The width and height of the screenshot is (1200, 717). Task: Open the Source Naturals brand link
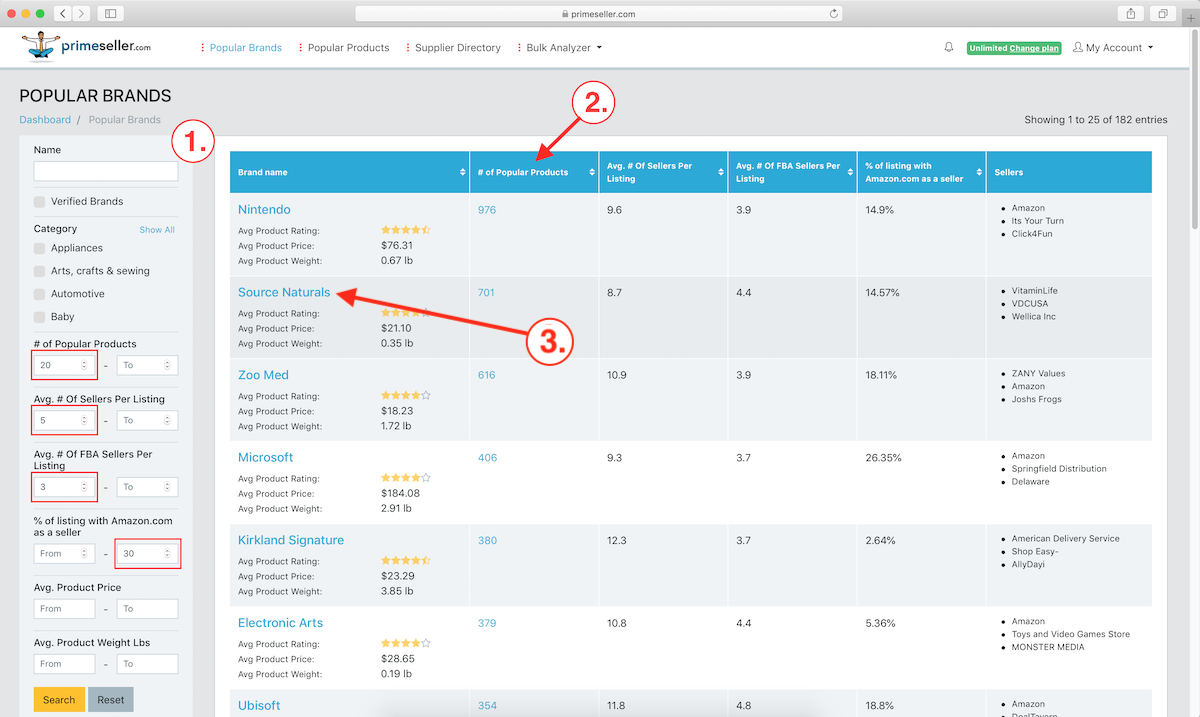coord(284,292)
